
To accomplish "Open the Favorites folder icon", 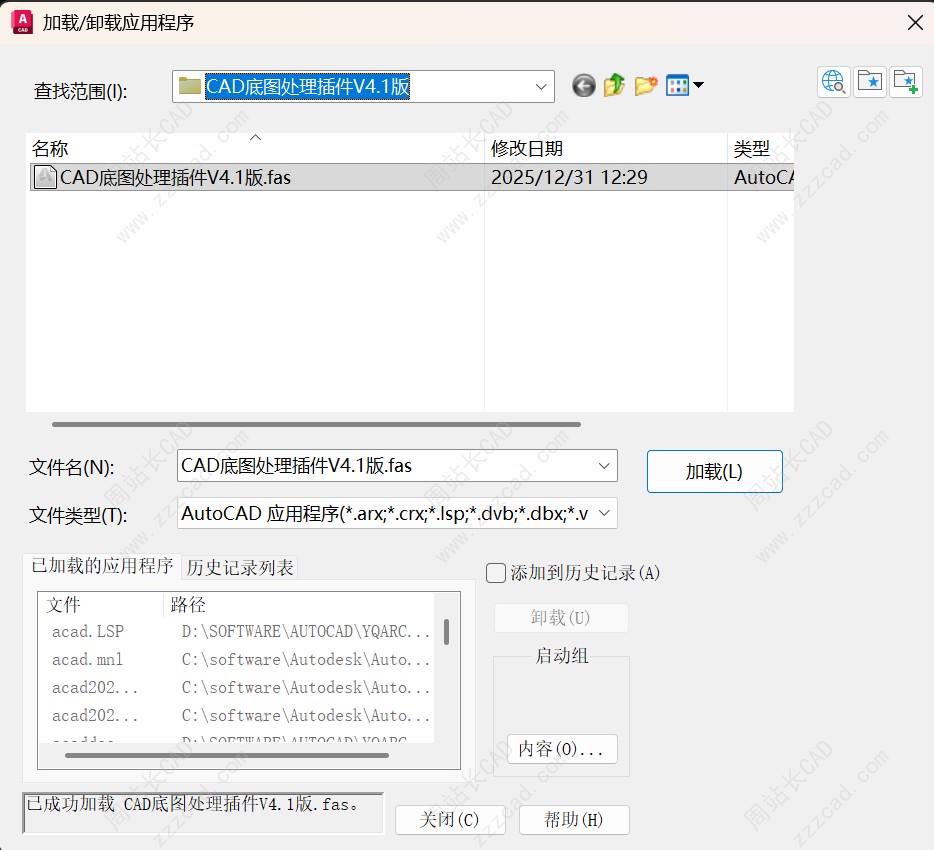I will tap(870, 83).
